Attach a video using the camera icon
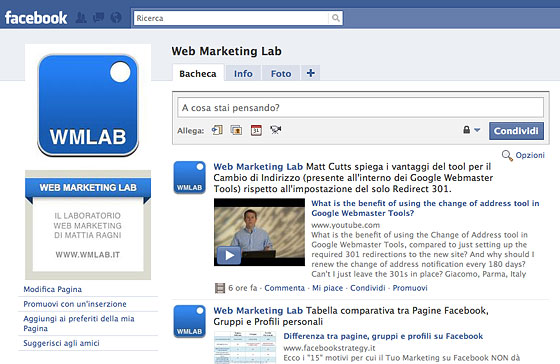Screen dimensions: 560x364 point(275,130)
